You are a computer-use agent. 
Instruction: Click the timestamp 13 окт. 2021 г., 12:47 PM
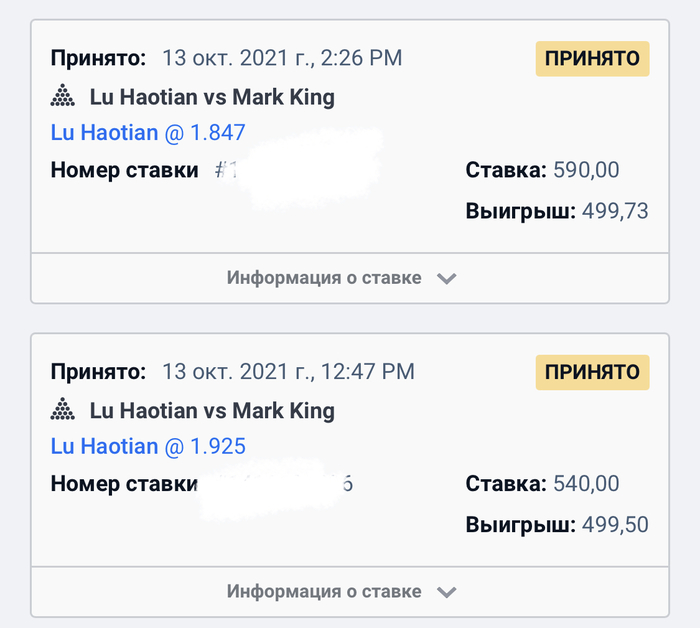click(288, 372)
